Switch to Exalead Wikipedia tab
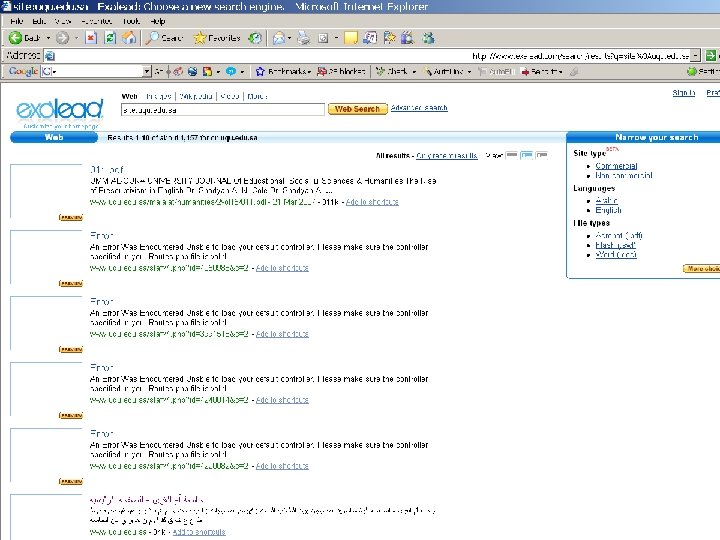The image size is (720, 540). pyautogui.click(x=196, y=96)
